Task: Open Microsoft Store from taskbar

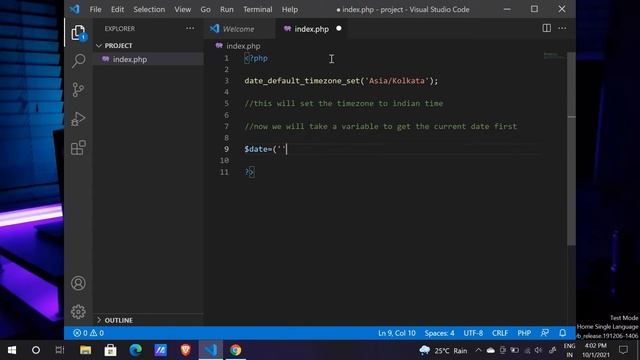Action: [x=110, y=350]
